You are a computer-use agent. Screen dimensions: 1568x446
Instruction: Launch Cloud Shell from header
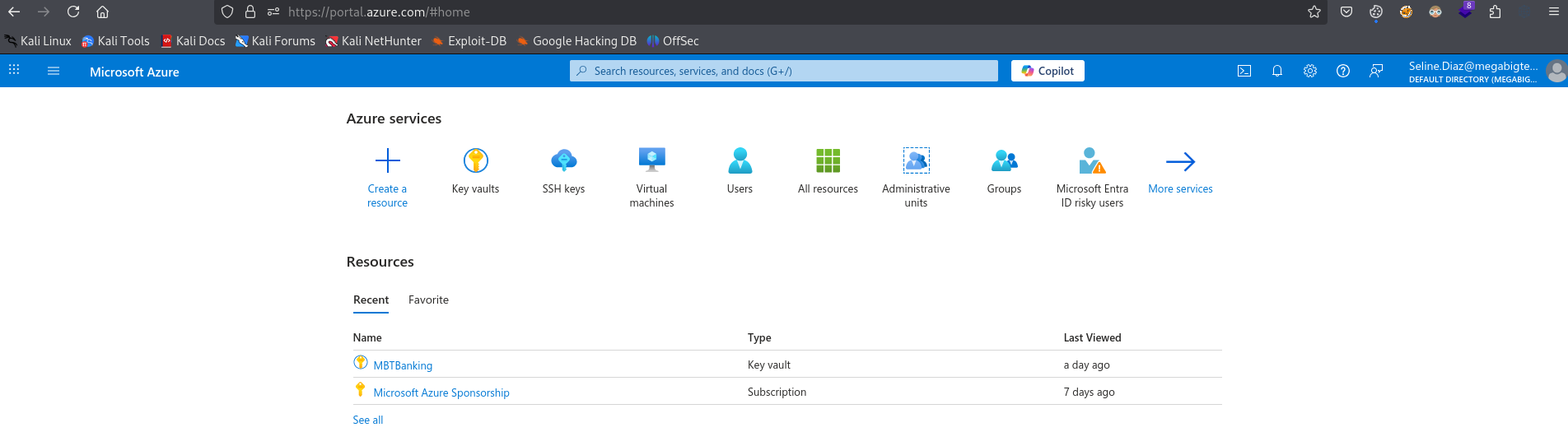click(1244, 72)
